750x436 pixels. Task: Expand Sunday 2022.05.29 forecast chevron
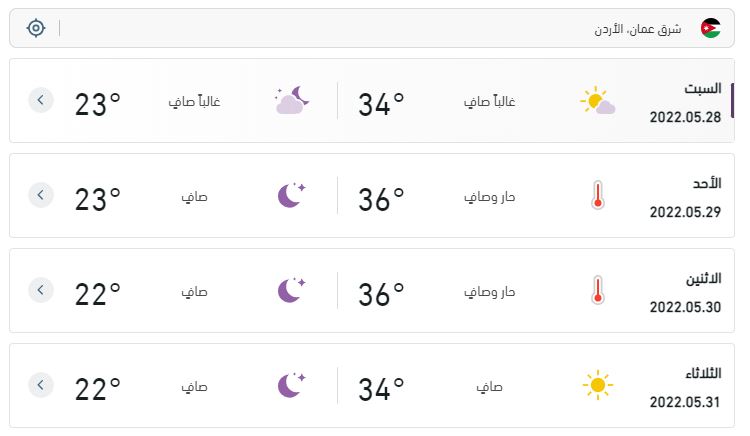(41, 195)
